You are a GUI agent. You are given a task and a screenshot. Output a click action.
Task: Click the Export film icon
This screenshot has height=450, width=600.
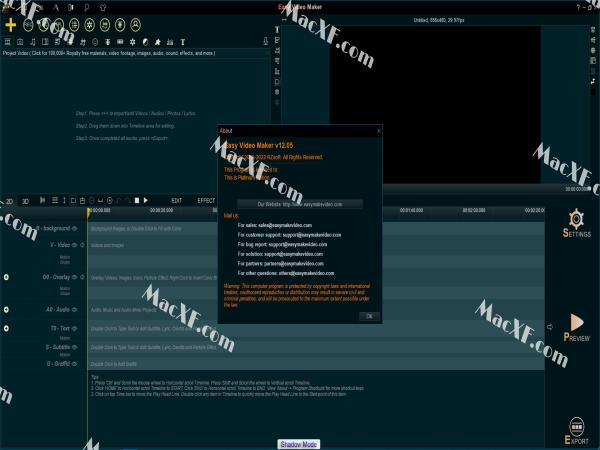pyautogui.click(x=577, y=427)
